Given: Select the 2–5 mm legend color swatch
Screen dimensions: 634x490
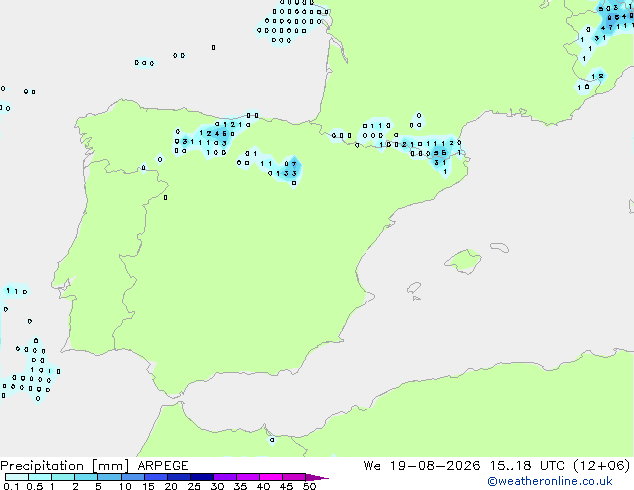Looking at the screenshot, I should (86, 477).
